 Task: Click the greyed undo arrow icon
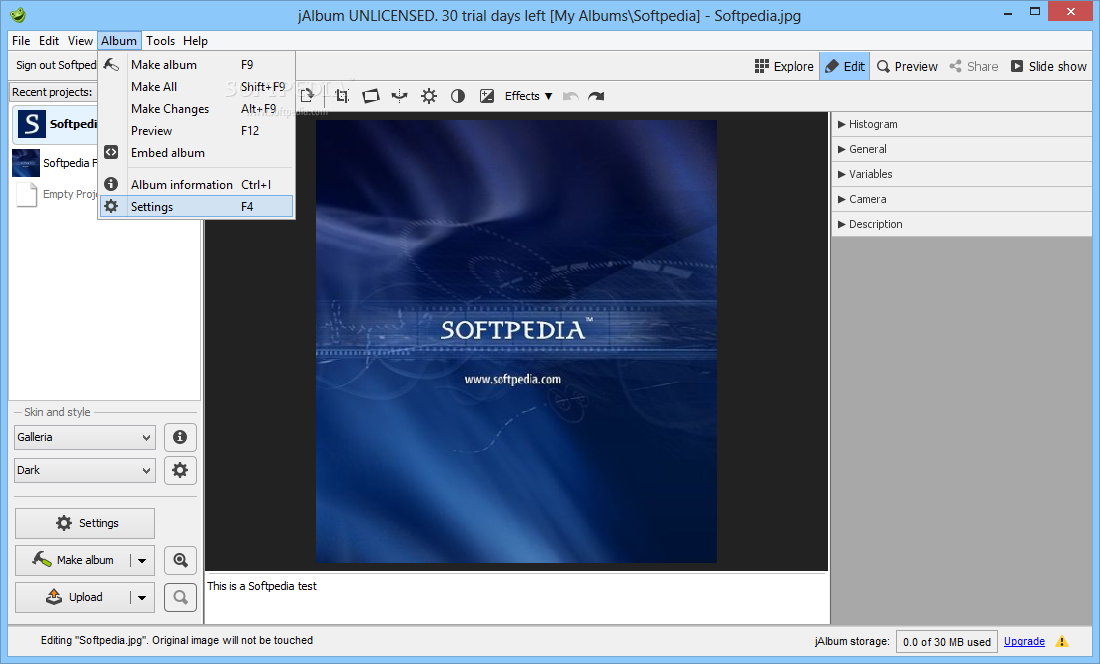pos(570,96)
